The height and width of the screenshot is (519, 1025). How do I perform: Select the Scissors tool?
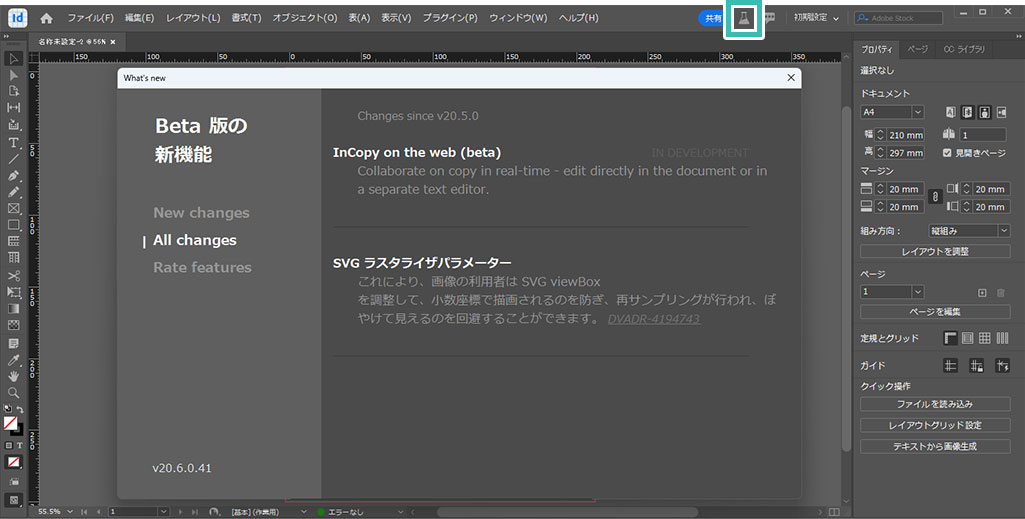pos(14,275)
